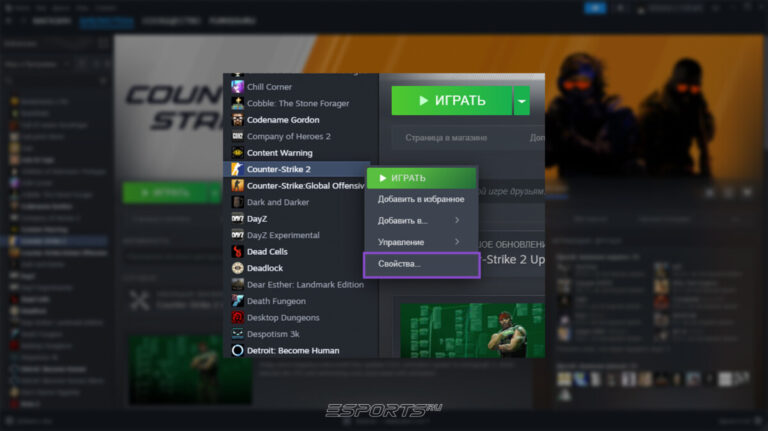Image resolution: width=768 pixels, height=431 pixels.
Task: Select Detroit: Become Human entry
Action: pos(293,351)
